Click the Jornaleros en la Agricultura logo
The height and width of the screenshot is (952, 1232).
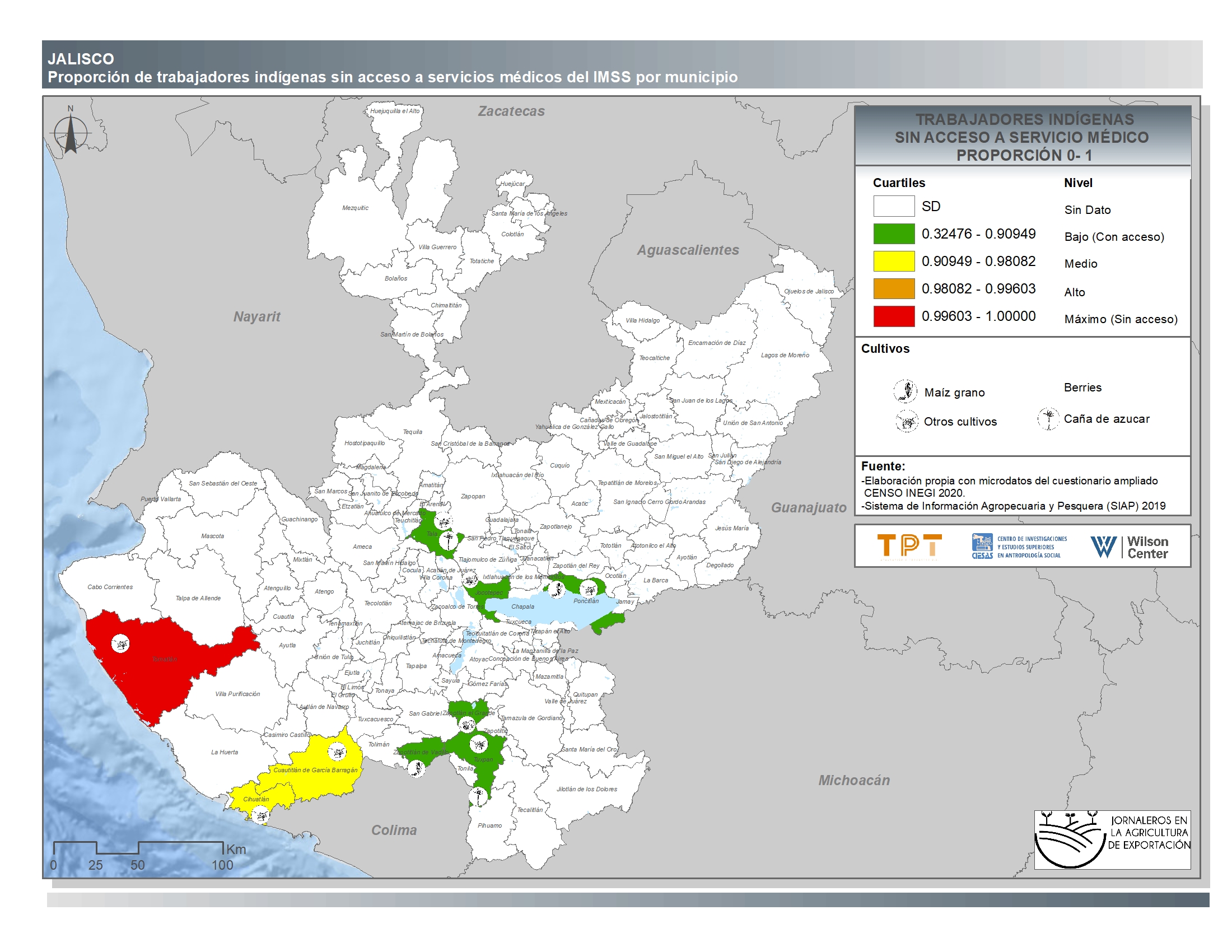(1112, 839)
